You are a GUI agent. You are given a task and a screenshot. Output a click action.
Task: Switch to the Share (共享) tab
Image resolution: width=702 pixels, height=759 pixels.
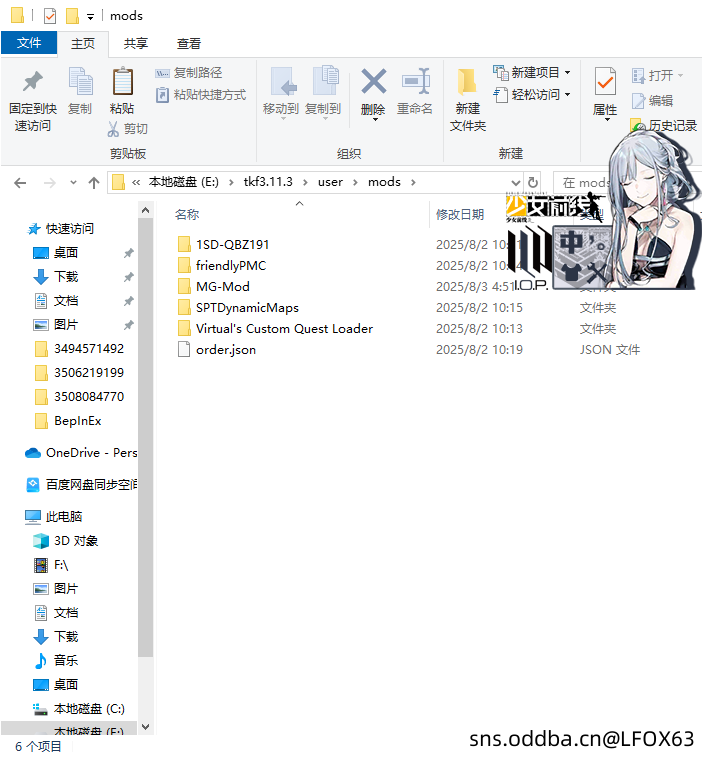(136, 44)
